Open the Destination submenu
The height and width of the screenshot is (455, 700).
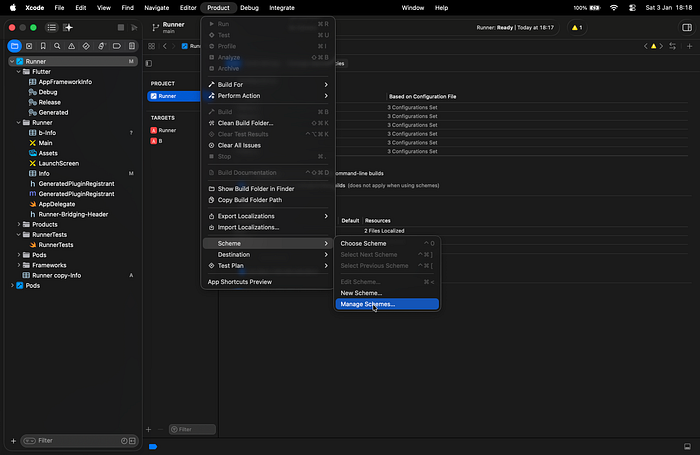point(268,255)
